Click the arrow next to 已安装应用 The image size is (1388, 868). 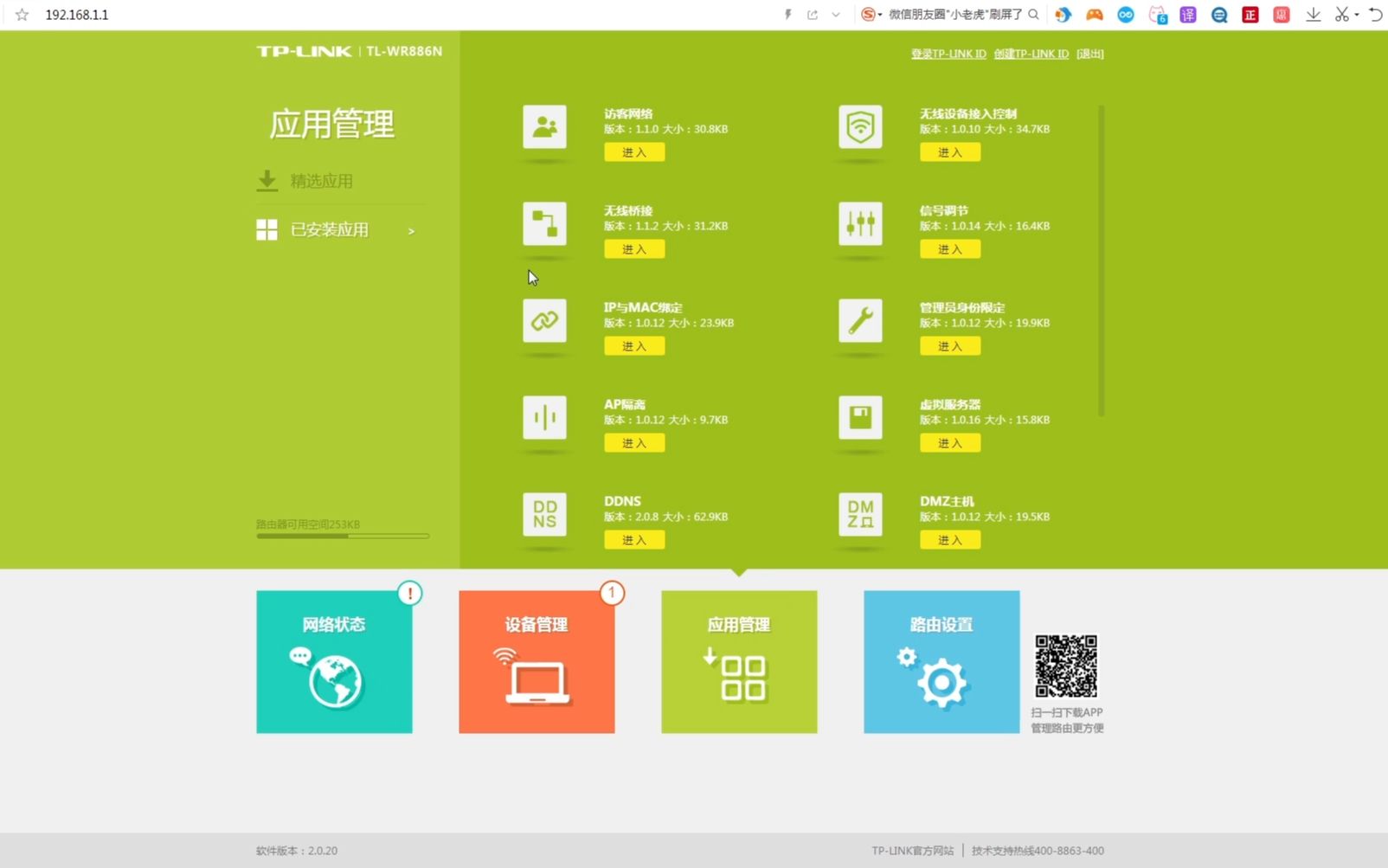coord(411,231)
